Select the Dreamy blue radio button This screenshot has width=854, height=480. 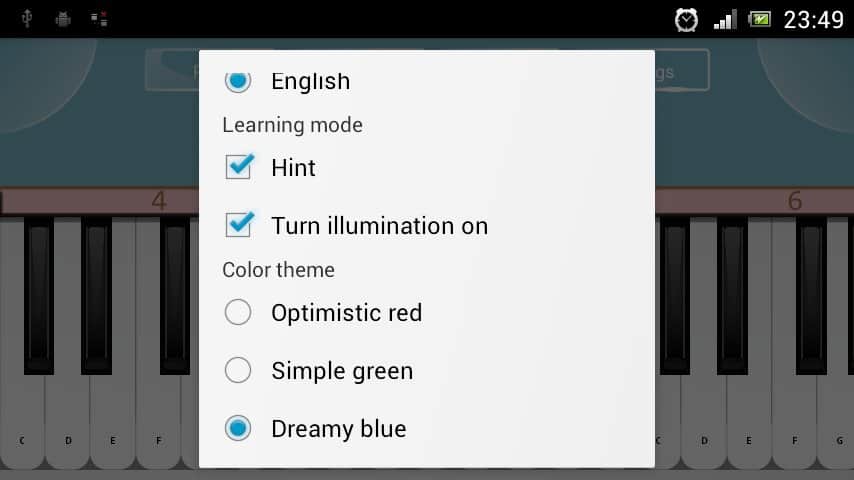click(238, 429)
